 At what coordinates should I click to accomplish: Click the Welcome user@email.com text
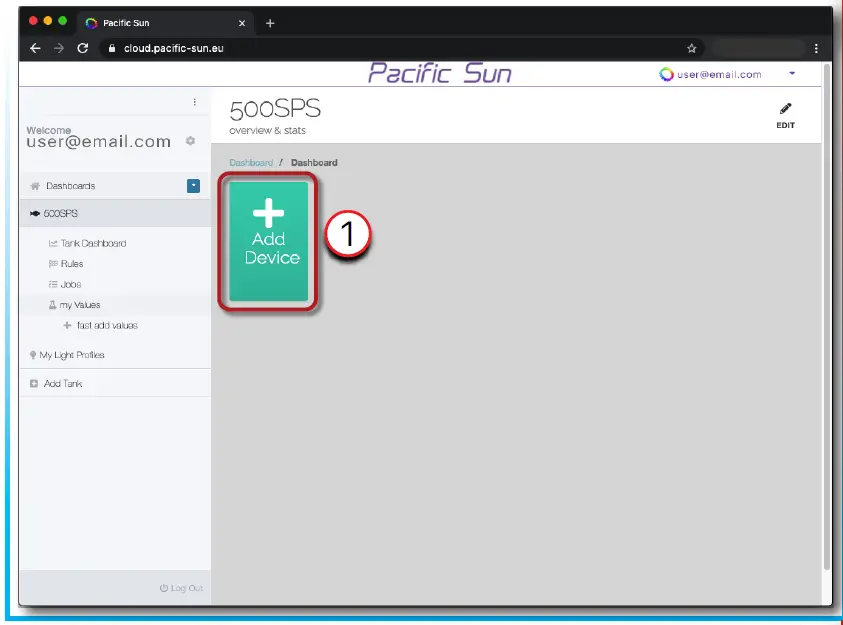click(x=98, y=138)
